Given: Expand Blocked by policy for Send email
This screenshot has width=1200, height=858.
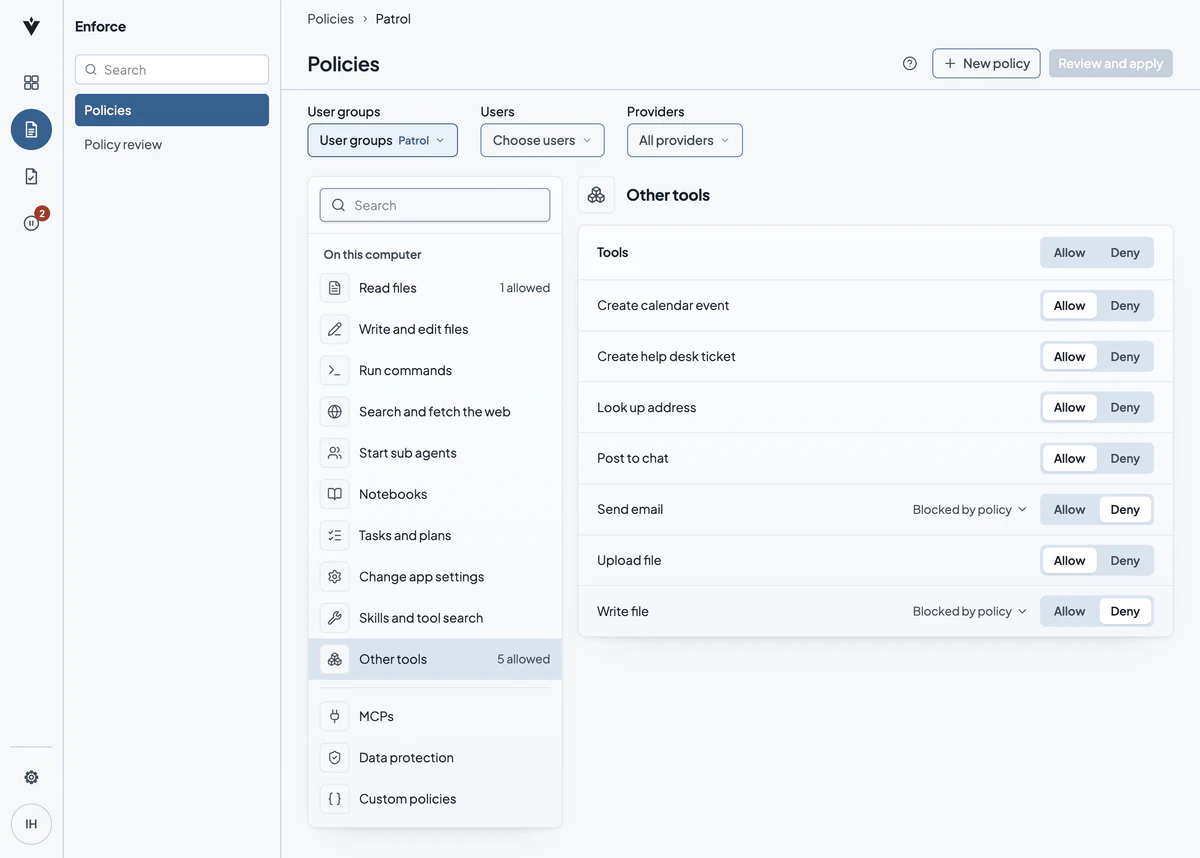Looking at the screenshot, I should pyautogui.click(x=969, y=510).
